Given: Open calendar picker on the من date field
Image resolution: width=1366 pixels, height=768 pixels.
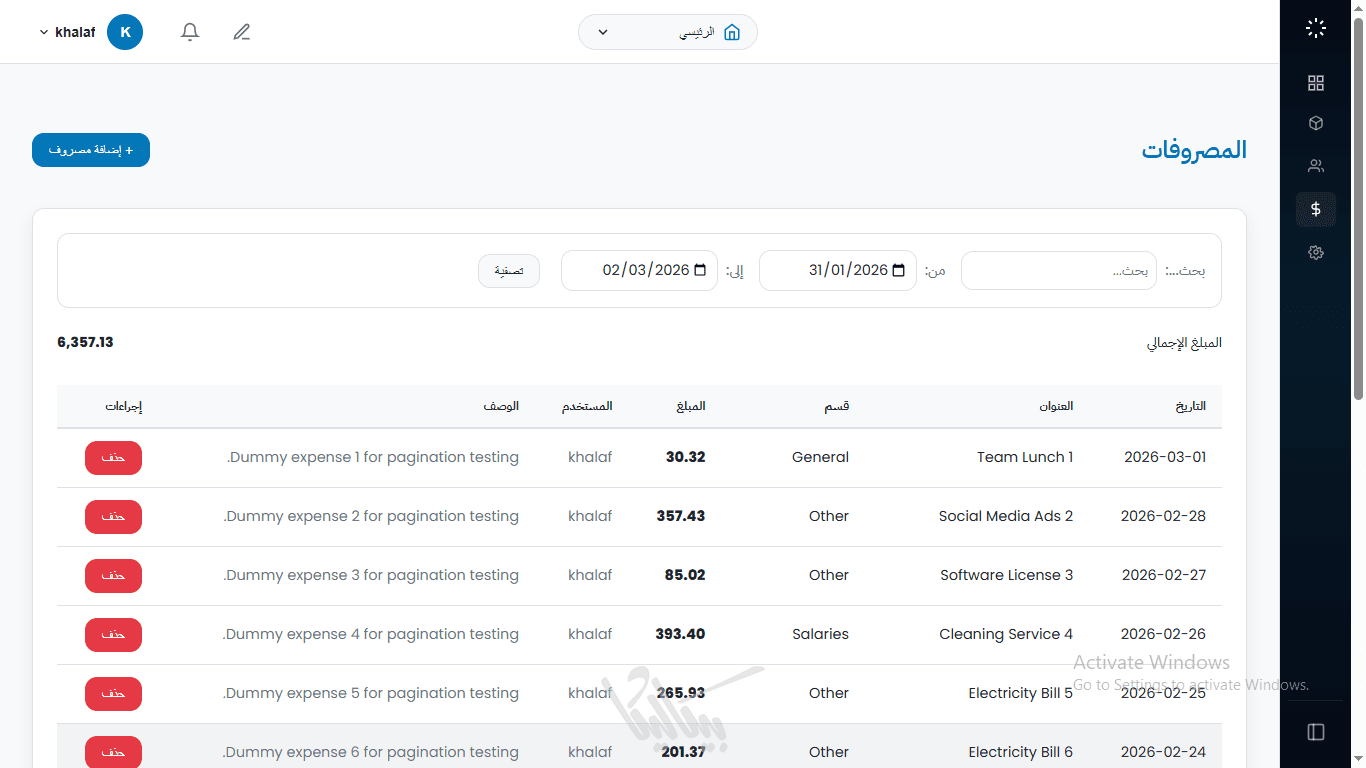Looking at the screenshot, I should [898, 270].
